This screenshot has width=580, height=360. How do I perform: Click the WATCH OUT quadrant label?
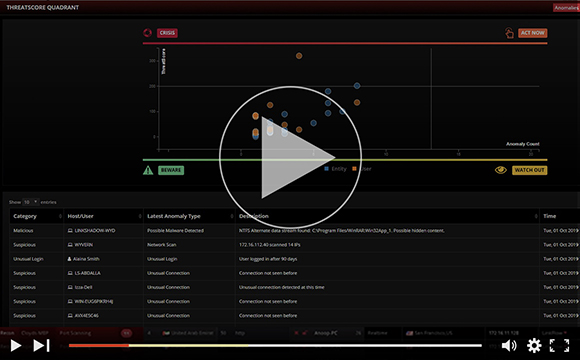[529, 170]
